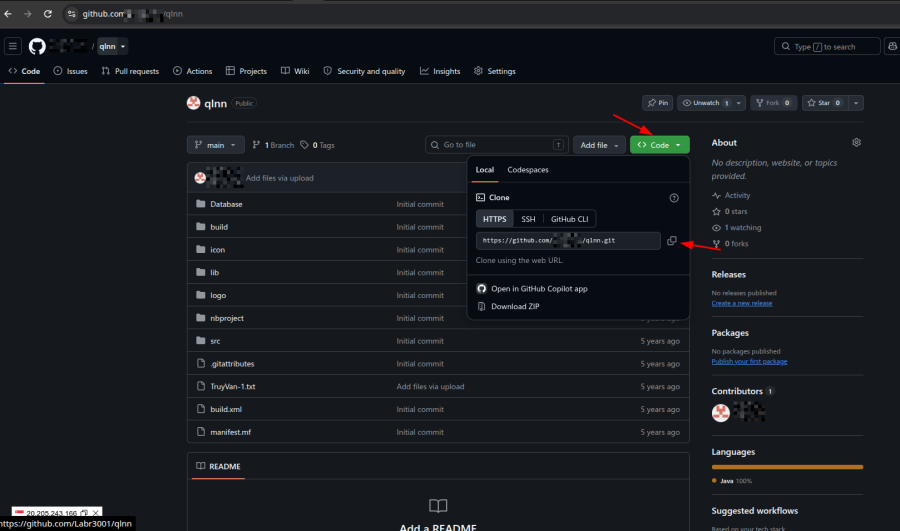Viewport: 900px width, 531px height.
Task: Open the Add file dropdown
Action: (x=599, y=145)
